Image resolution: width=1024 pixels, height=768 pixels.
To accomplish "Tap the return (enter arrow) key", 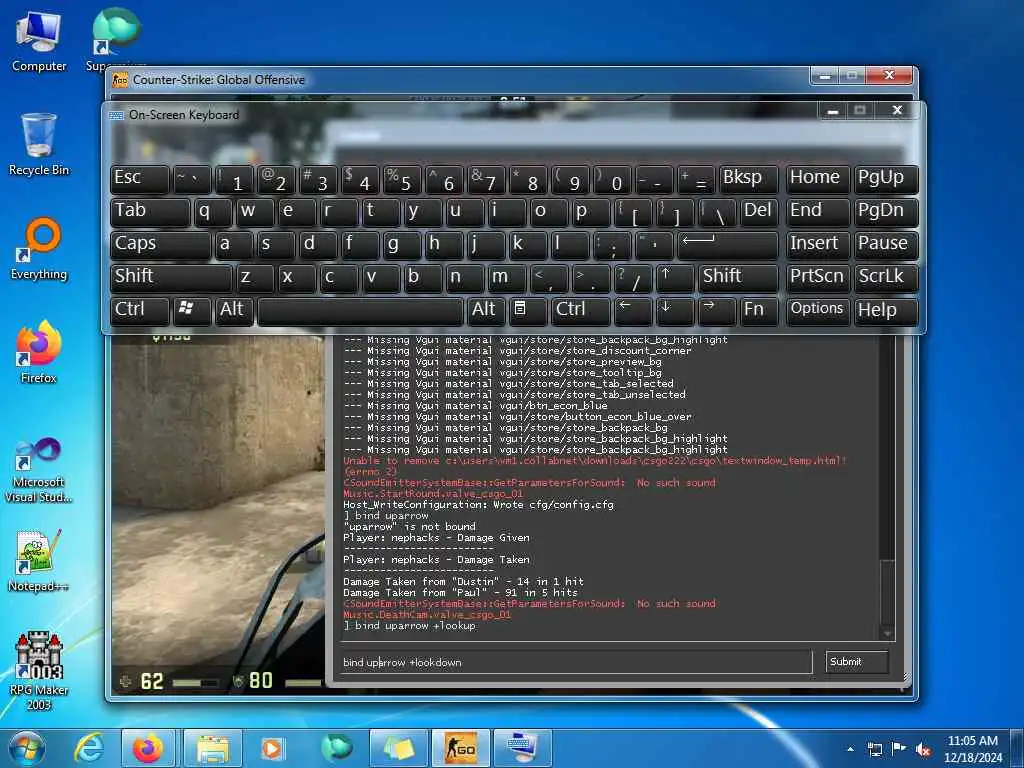I will click(x=727, y=244).
